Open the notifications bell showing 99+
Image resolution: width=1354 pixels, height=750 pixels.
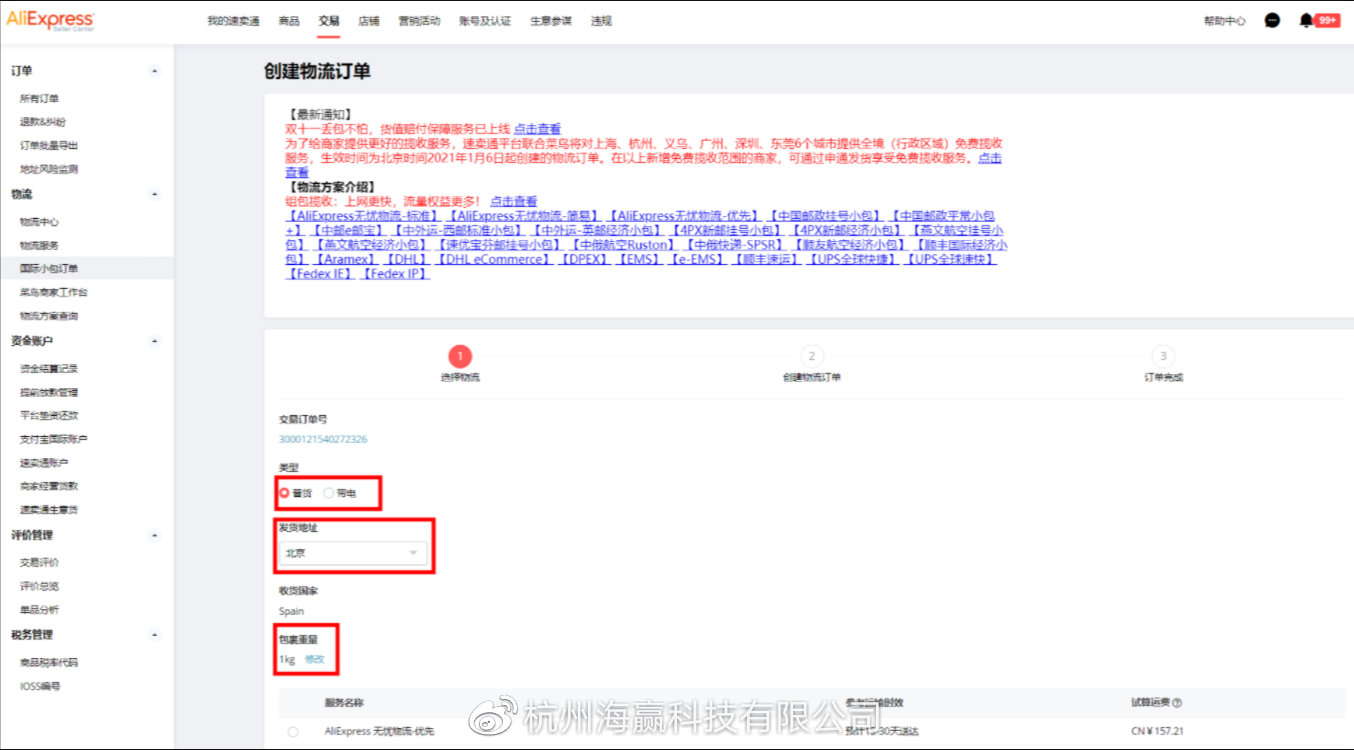[1319, 20]
